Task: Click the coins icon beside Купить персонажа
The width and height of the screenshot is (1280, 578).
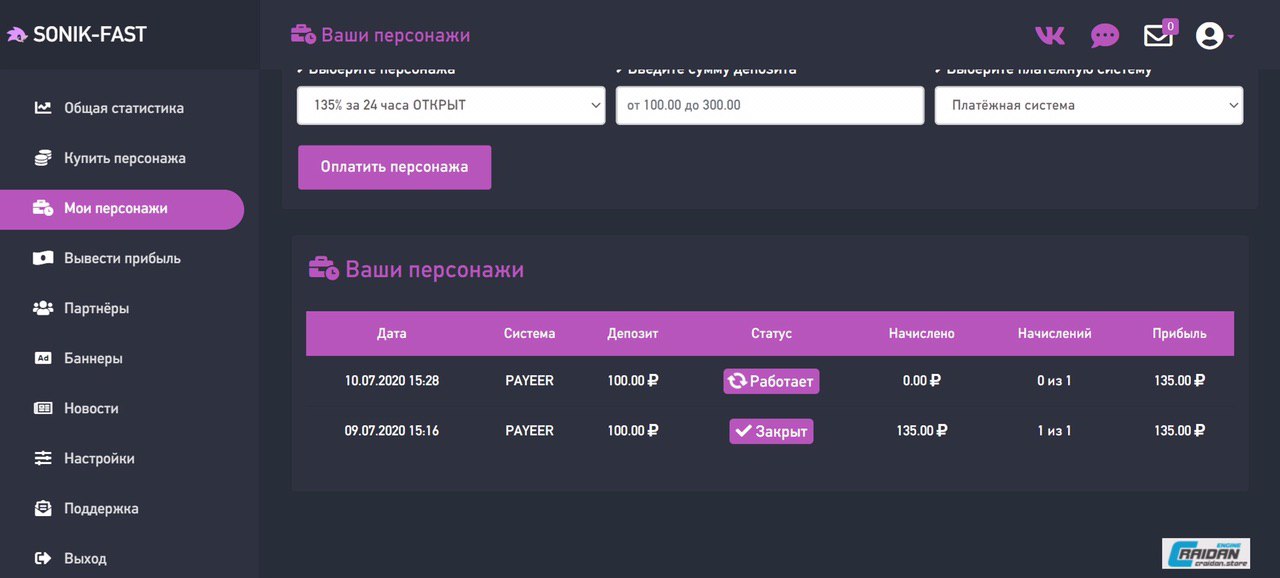Action: (x=43, y=158)
